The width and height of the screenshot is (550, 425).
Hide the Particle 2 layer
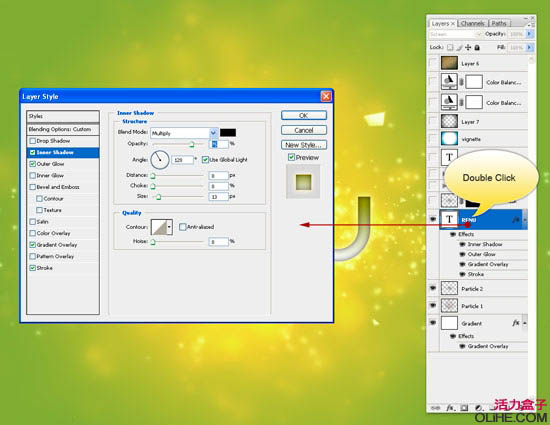point(433,288)
